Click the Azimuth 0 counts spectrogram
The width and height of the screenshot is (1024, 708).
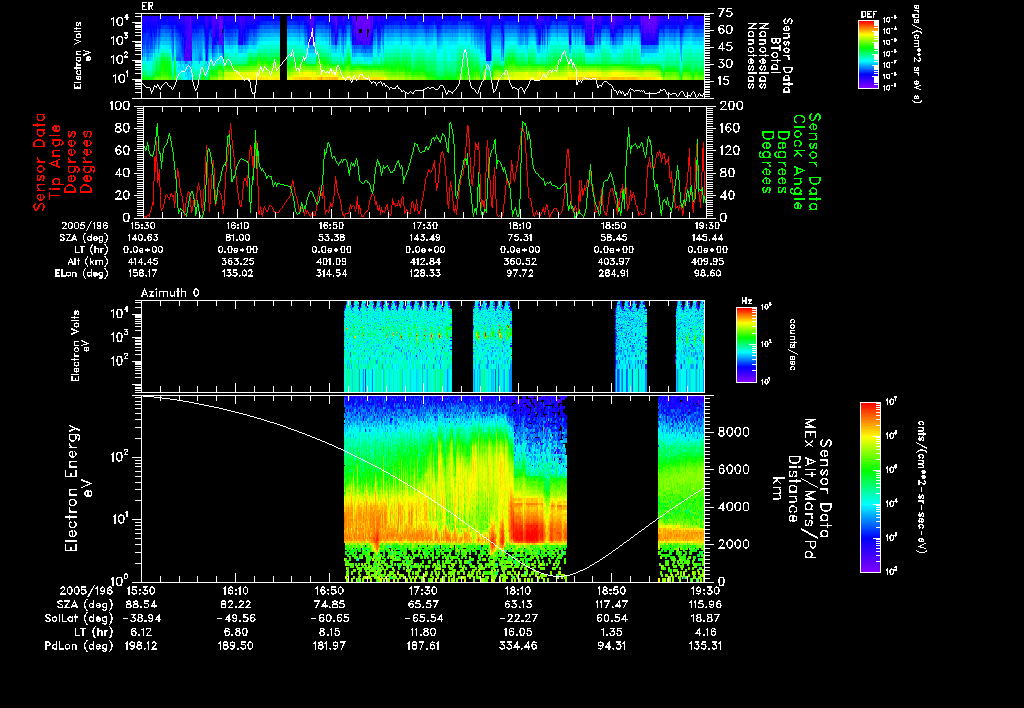pos(423,346)
